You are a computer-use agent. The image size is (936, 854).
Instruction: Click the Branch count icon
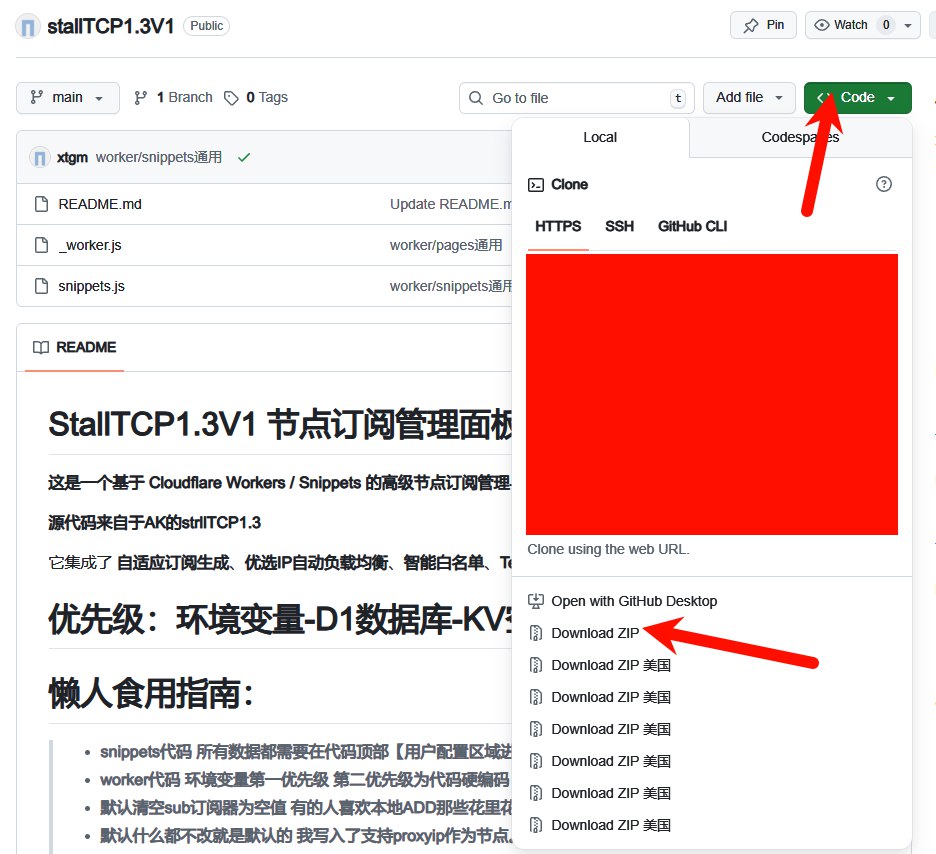(141, 98)
